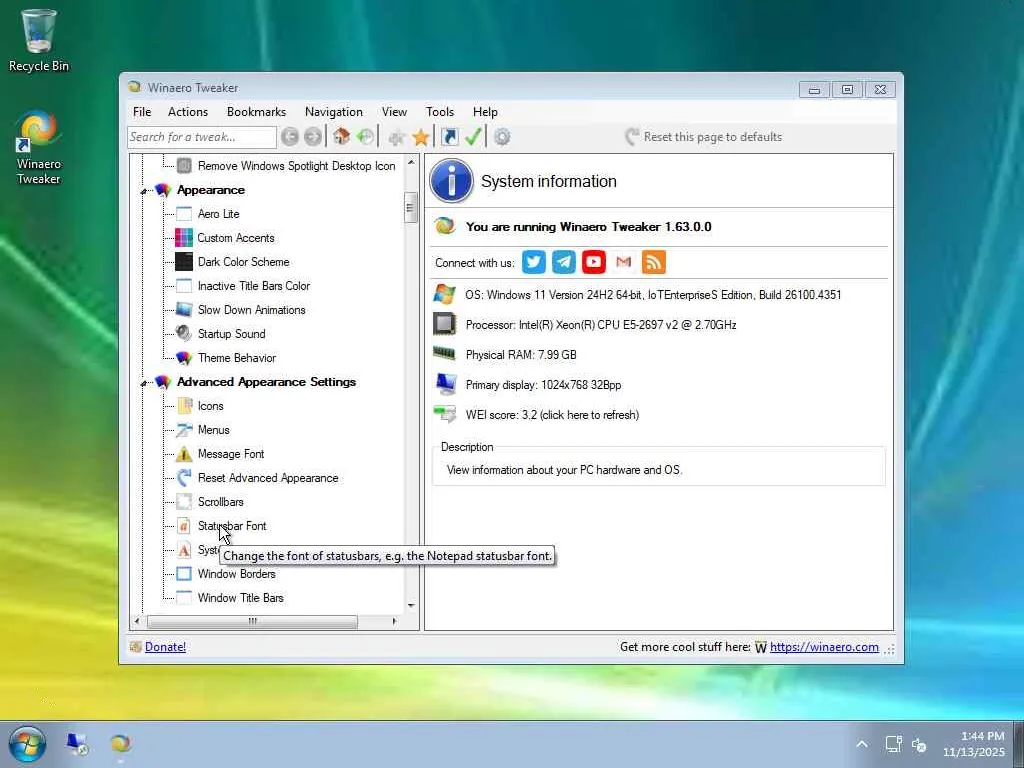Click the tree horizontal scrollbar thumb
The image size is (1024, 768).
click(x=252, y=622)
